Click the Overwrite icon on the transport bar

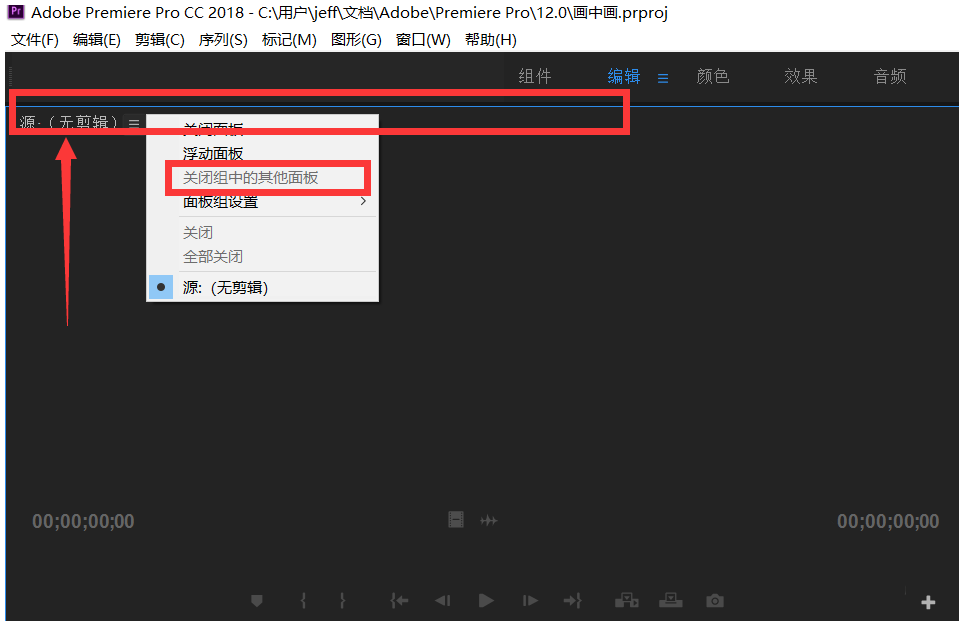point(670,600)
